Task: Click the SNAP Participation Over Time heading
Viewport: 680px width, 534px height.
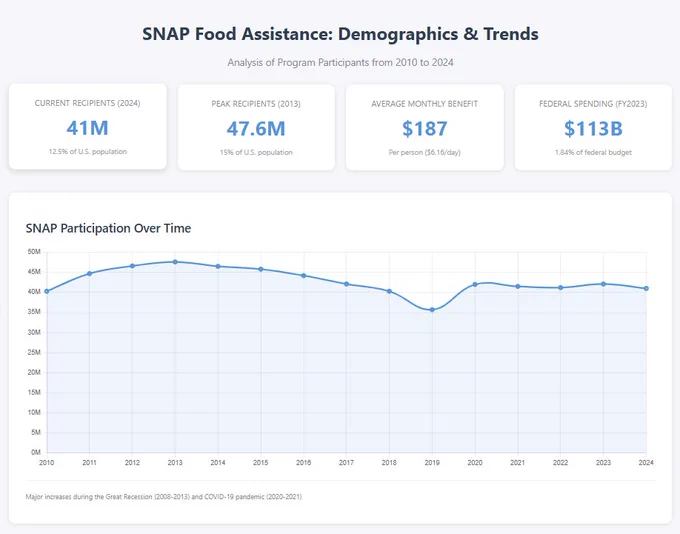Action: (108, 228)
